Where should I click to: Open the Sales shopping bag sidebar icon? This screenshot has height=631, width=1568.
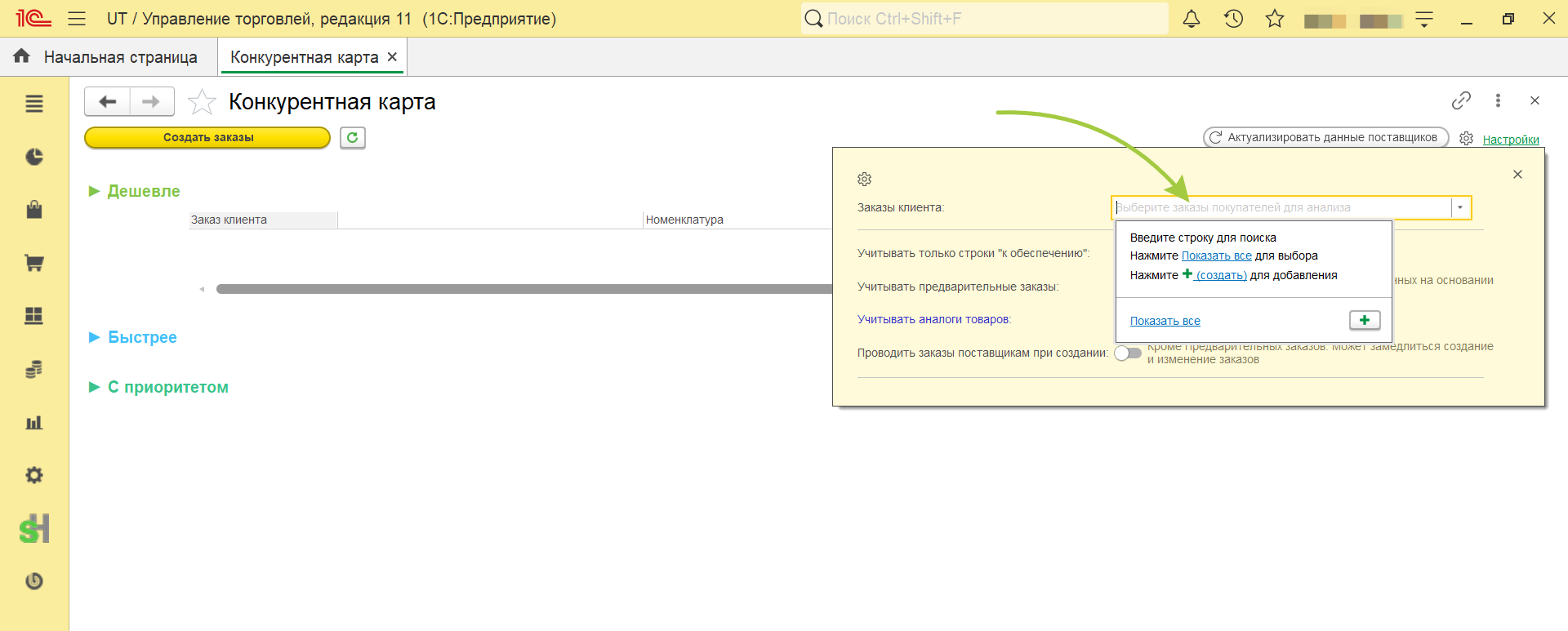(34, 210)
